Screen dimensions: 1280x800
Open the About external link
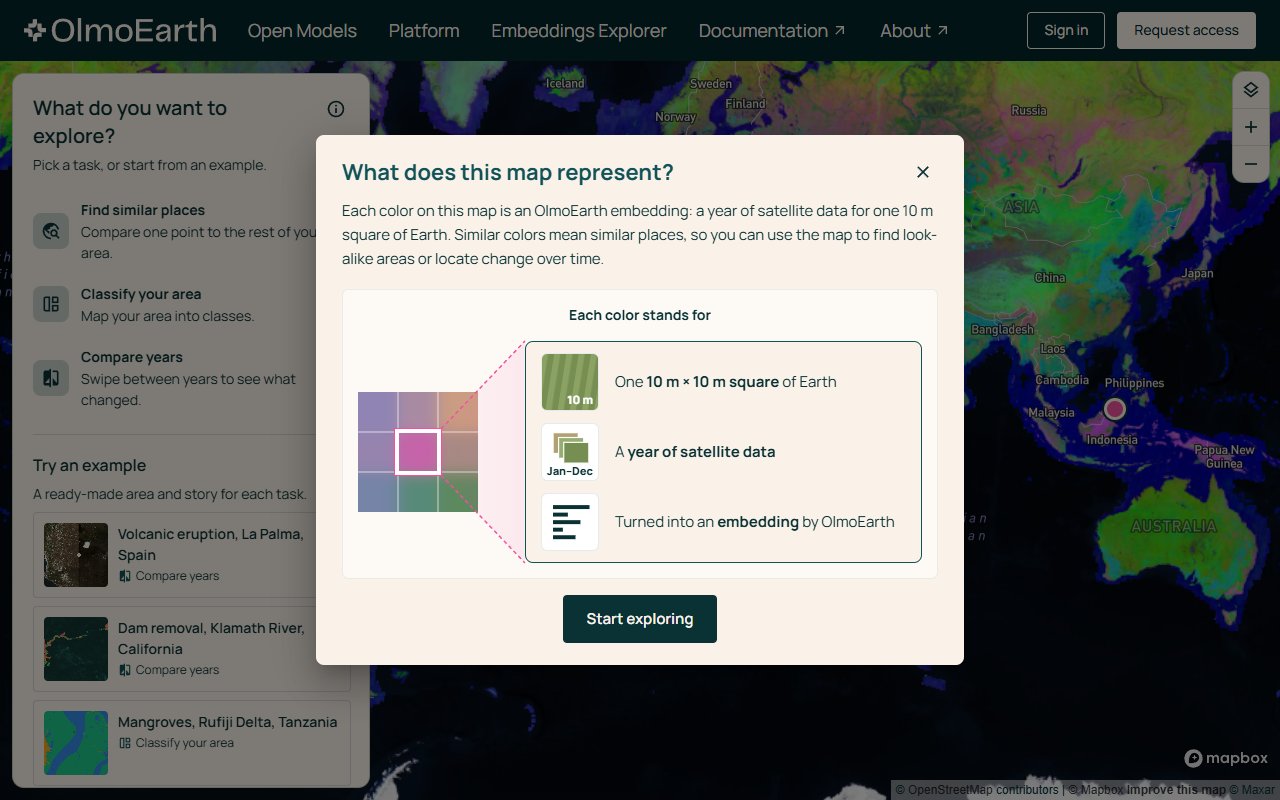click(x=914, y=31)
